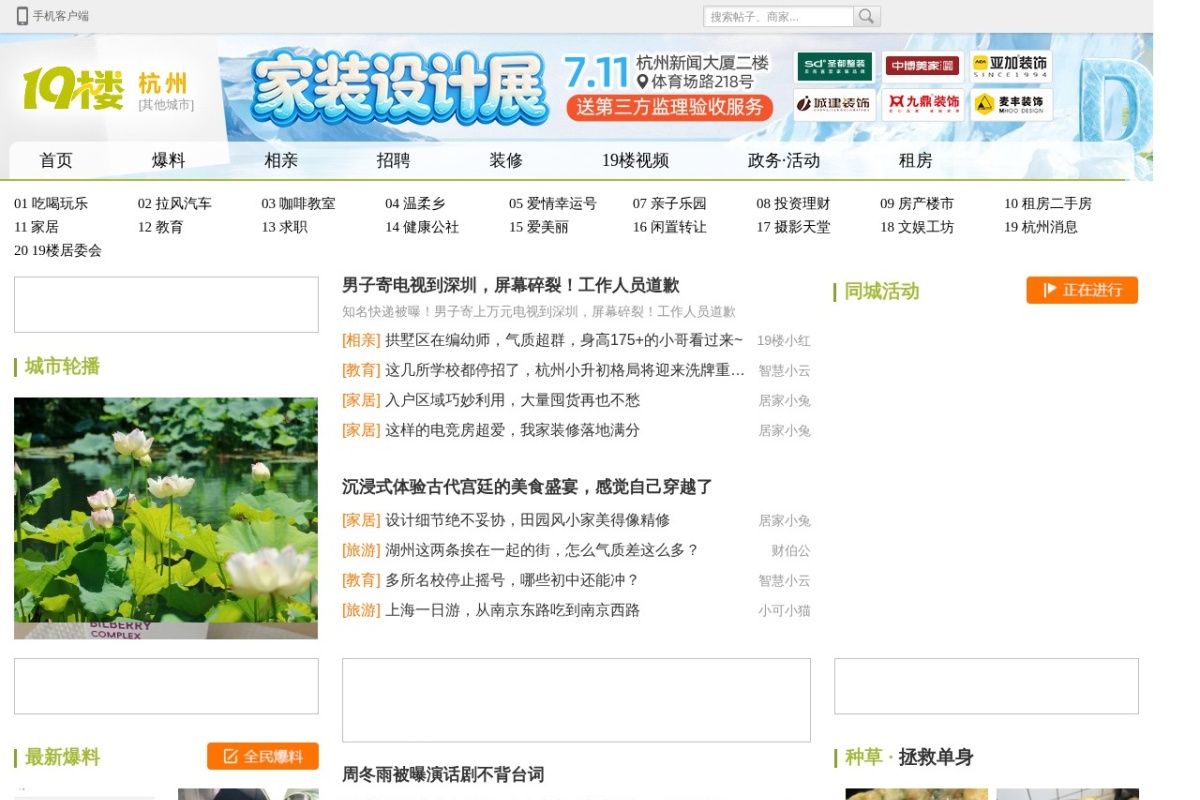Screen dimensions: 1200x800
Task: Open the 爆料 navigation tab
Action: [168, 161]
